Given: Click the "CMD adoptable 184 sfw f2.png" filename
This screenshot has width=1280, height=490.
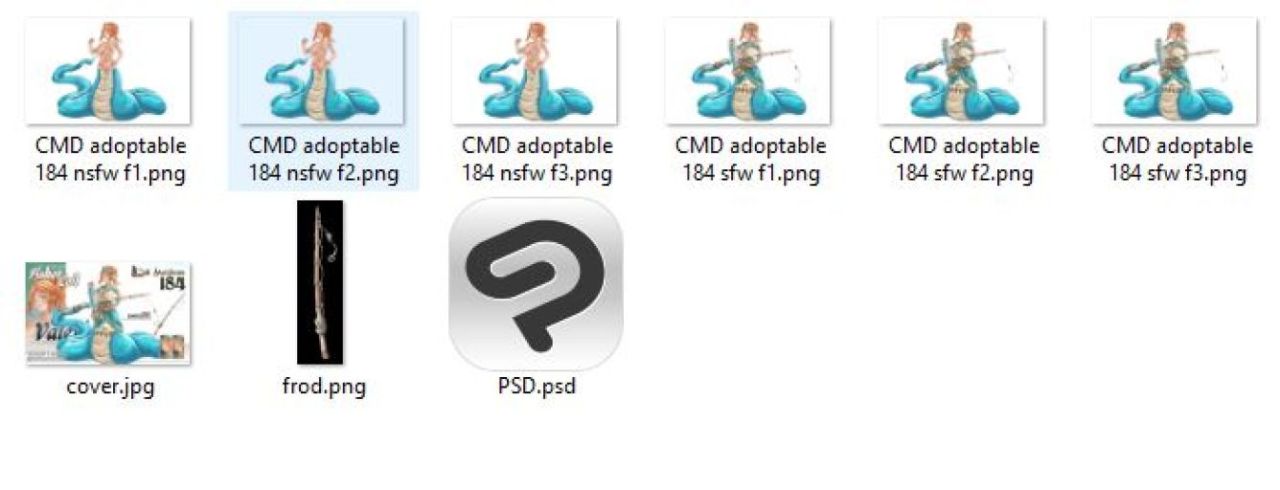Looking at the screenshot, I should (964, 160).
